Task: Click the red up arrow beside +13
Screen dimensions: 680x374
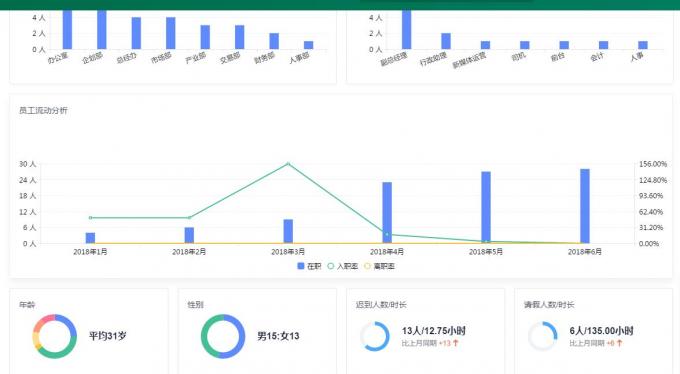Action: point(455,343)
